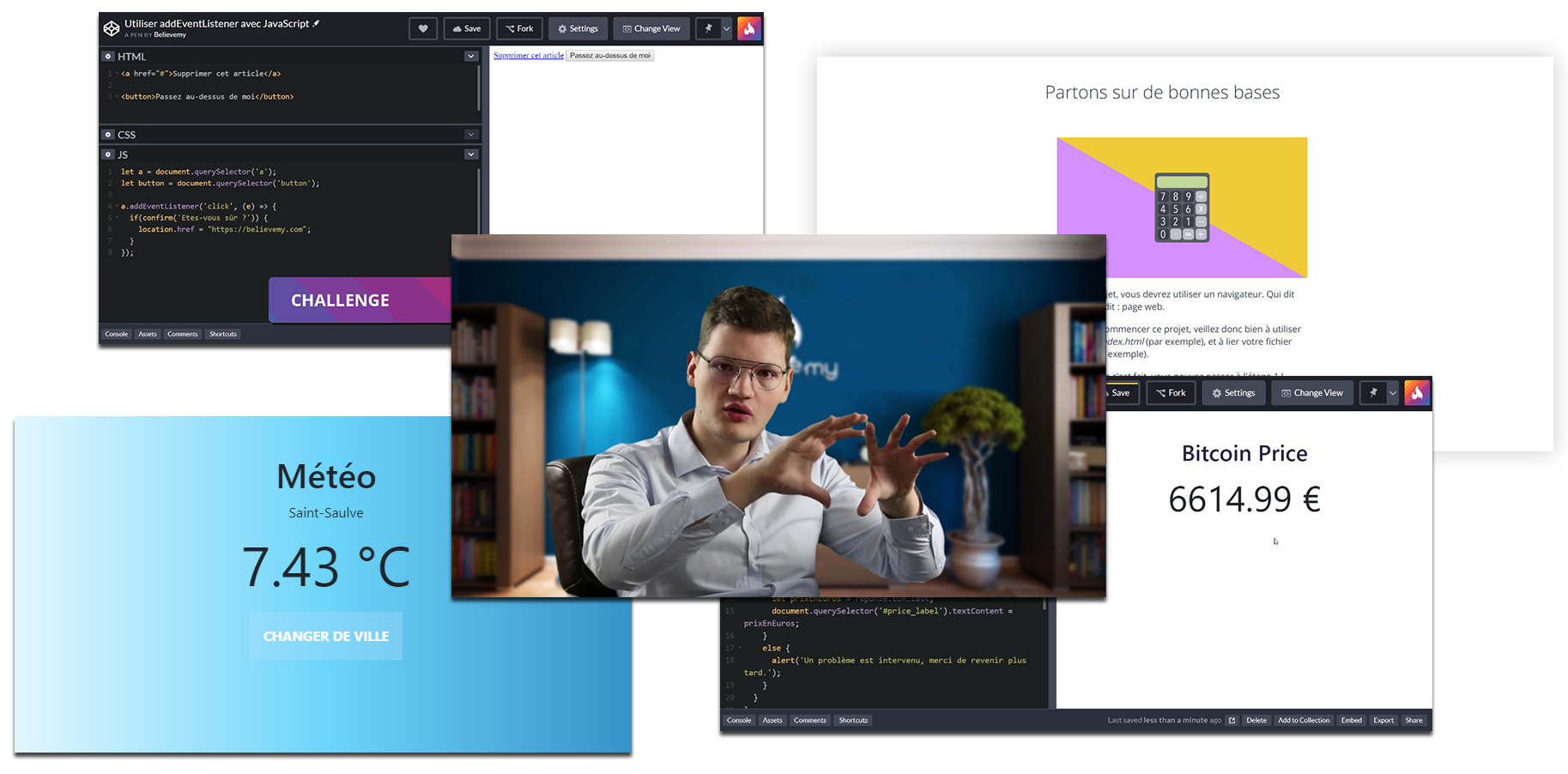Click the JS editor vertical scrollbar

[x=479, y=202]
